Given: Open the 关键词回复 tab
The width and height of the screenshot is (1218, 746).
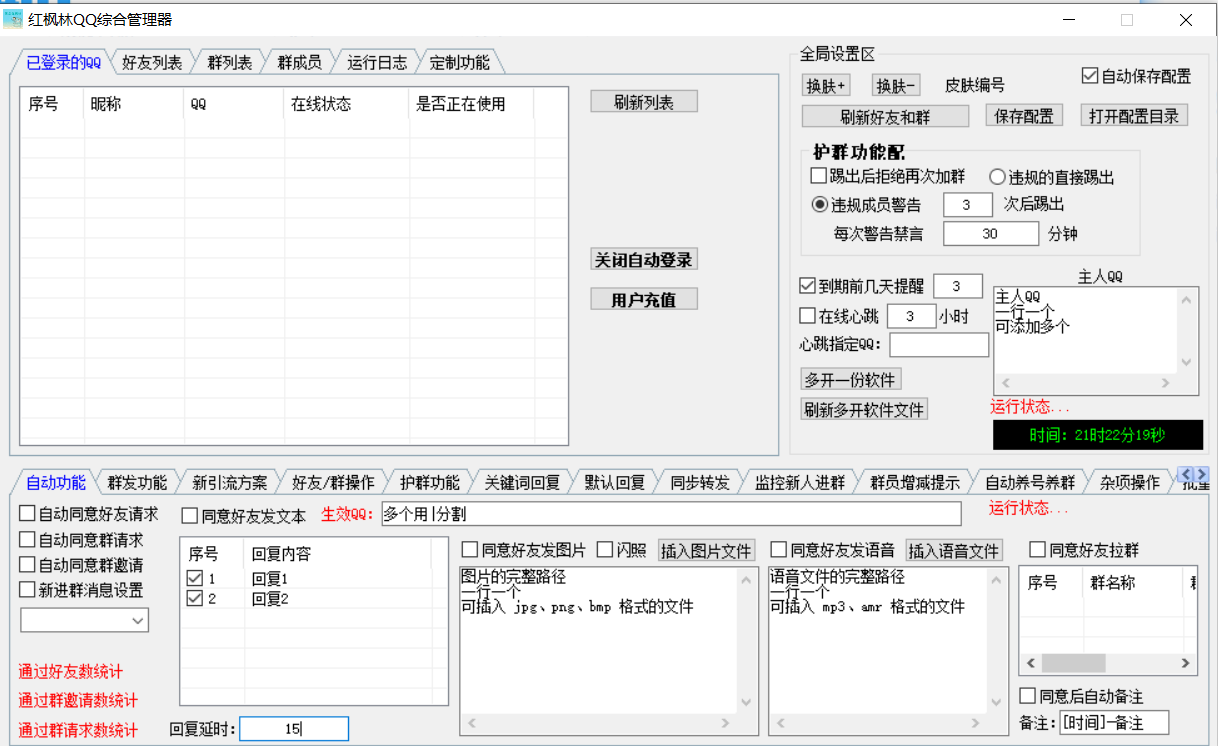Looking at the screenshot, I should point(522,482).
